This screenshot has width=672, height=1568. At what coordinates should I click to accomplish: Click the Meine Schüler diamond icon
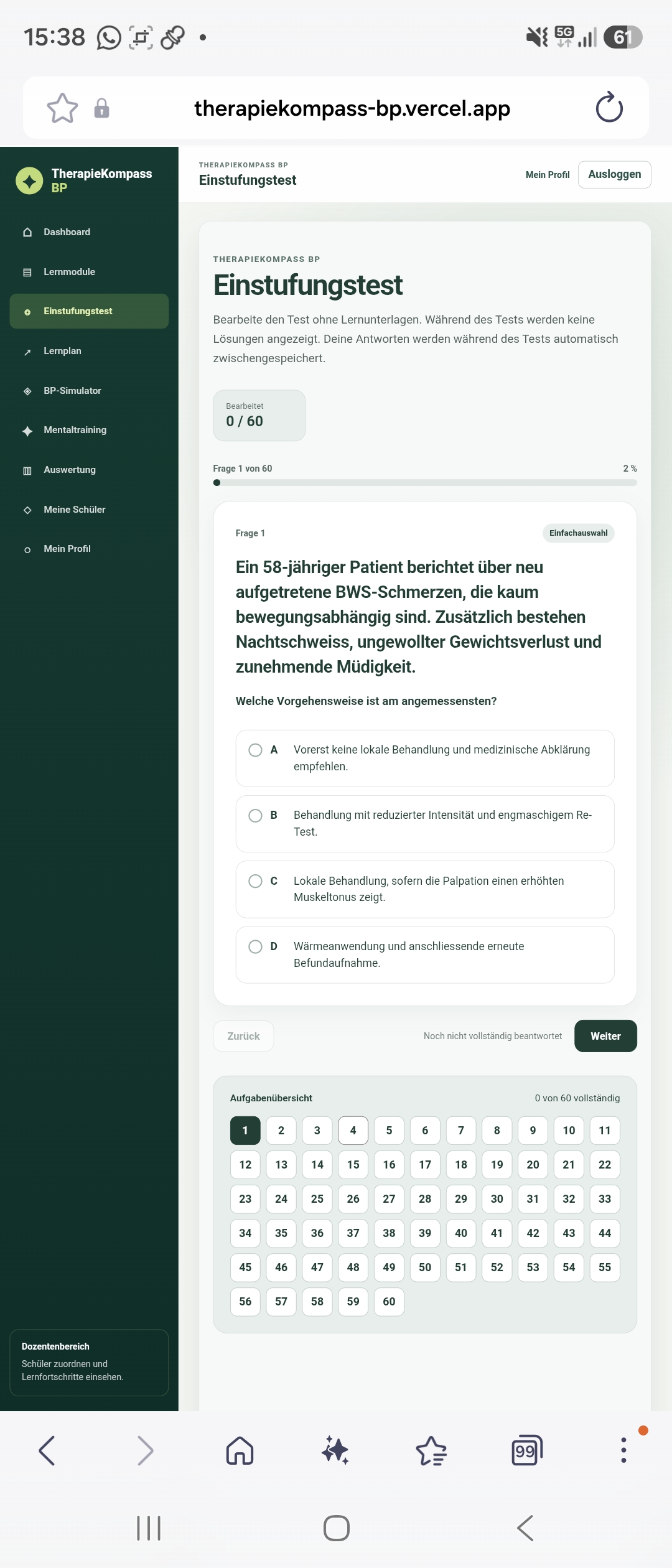point(27,510)
